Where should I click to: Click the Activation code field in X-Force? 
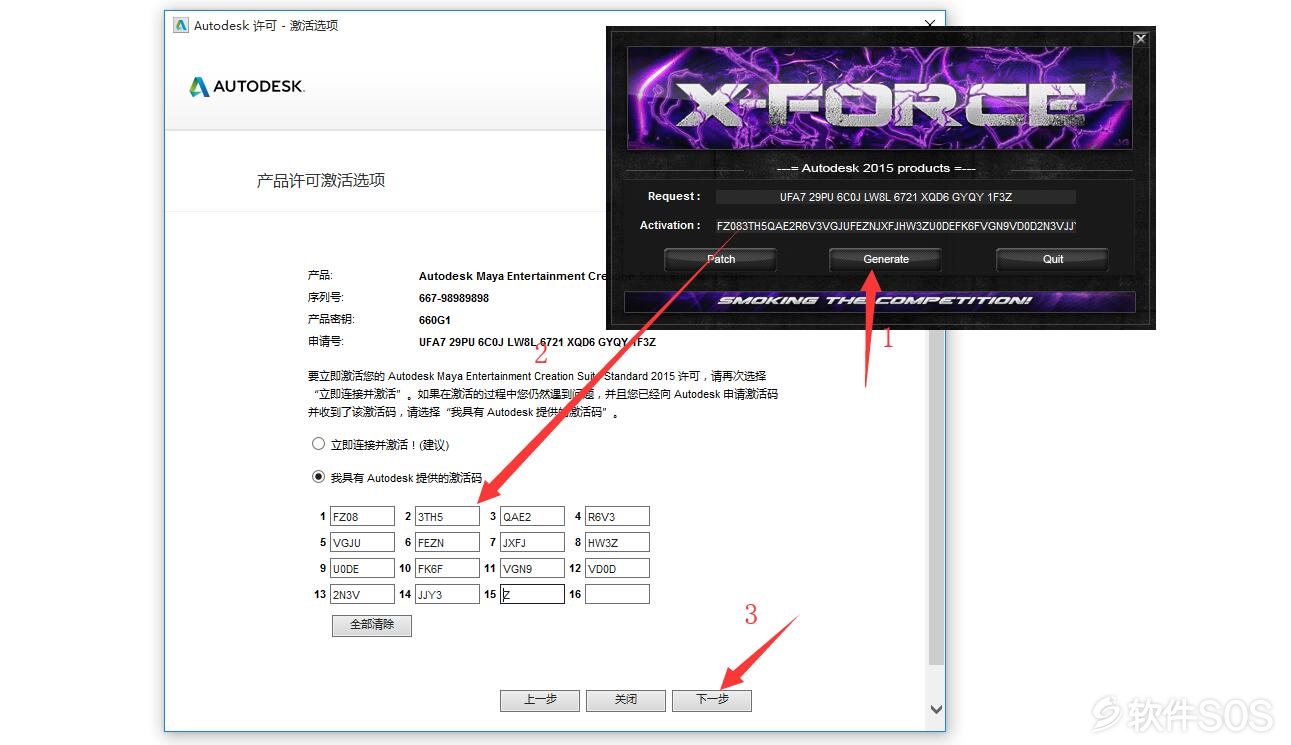point(896,226)
